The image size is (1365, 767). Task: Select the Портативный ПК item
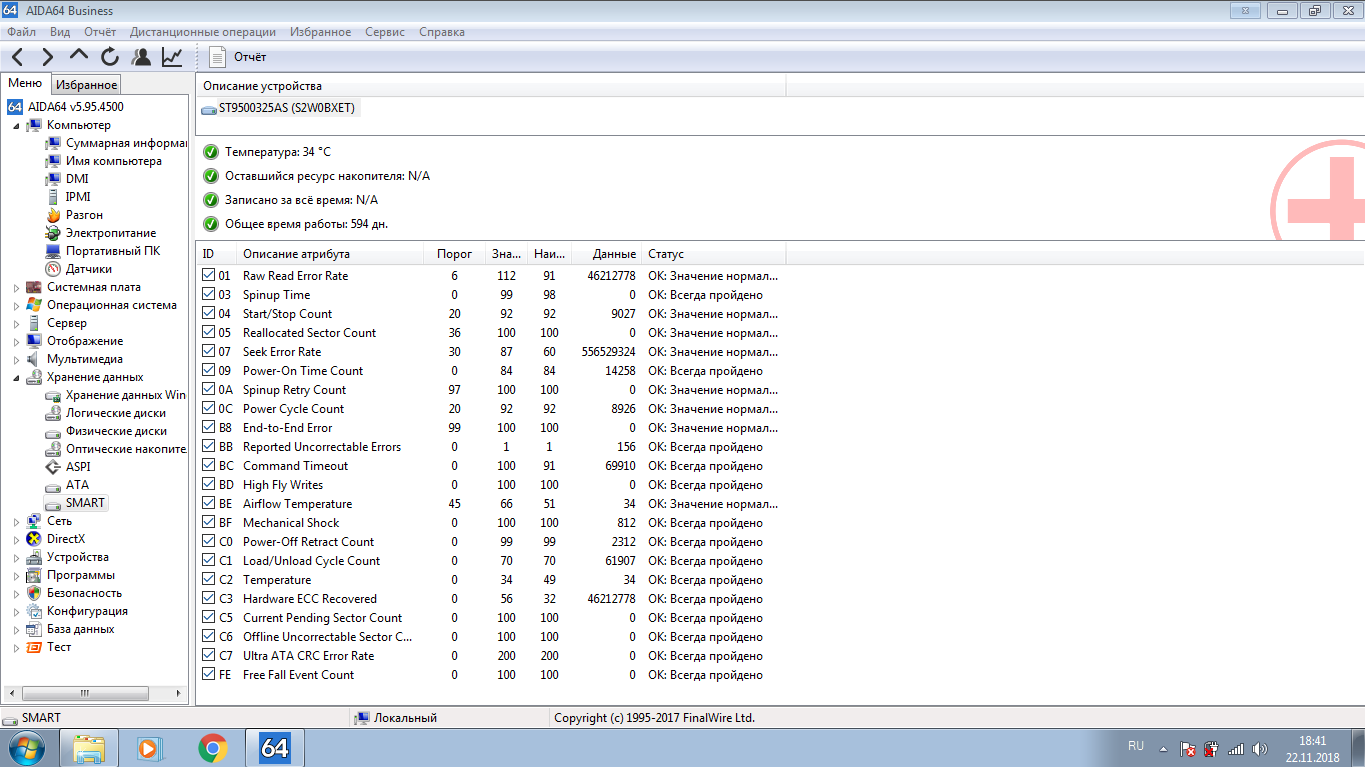click(112, 251)
